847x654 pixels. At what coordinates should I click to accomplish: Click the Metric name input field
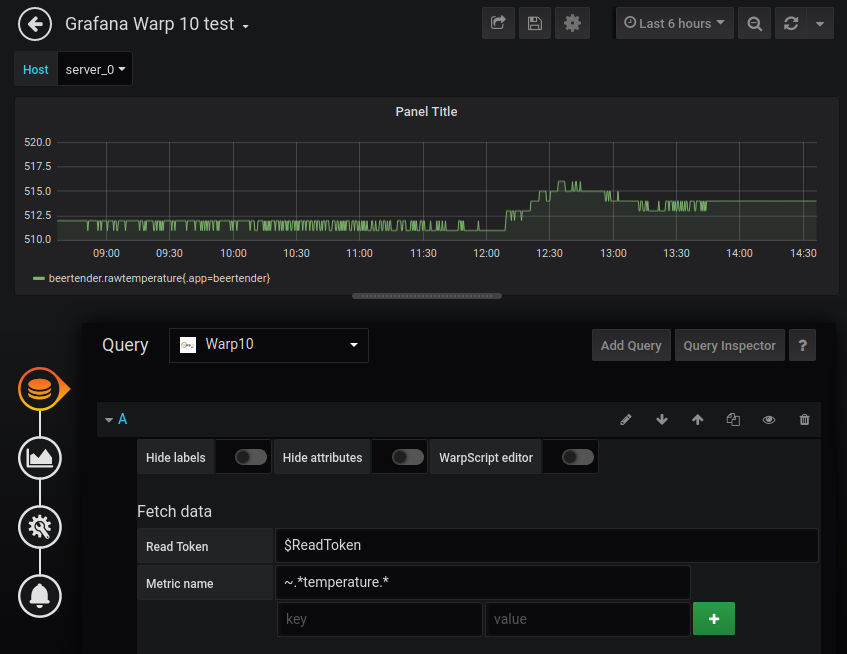(483, 583)
